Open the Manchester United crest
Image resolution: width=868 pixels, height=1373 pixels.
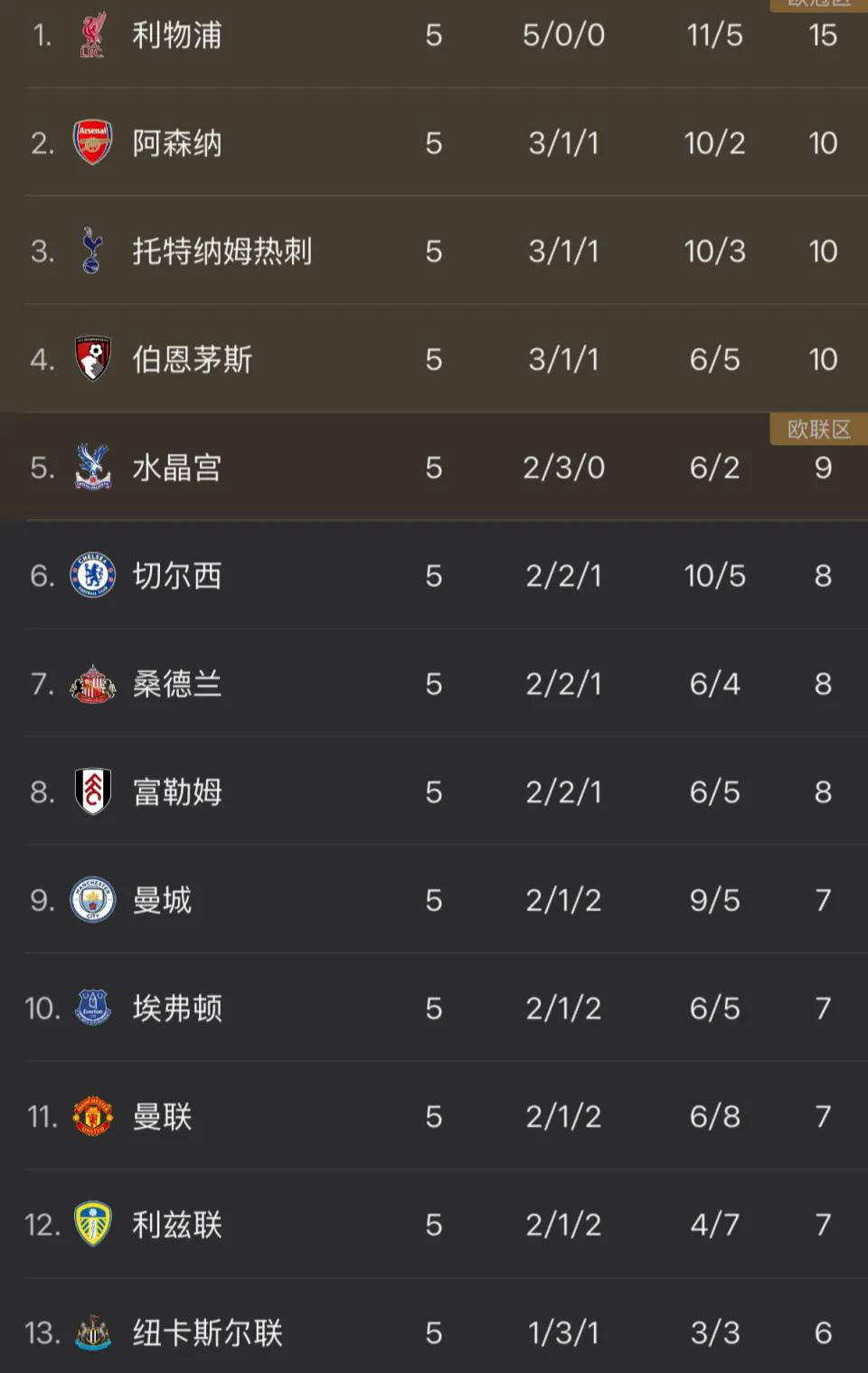coord(92,1116)
